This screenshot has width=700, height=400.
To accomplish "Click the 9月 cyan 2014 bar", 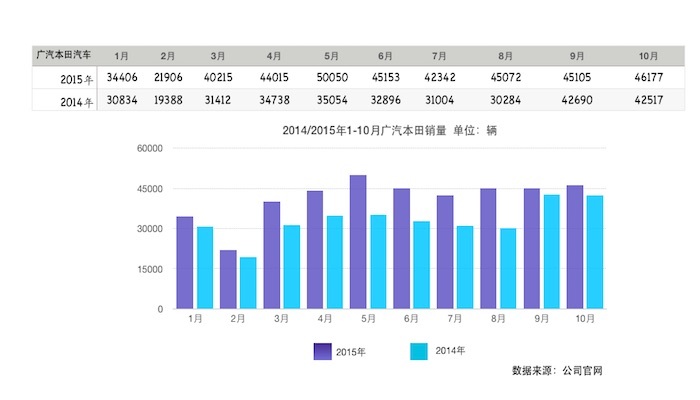I will (551, 252).
